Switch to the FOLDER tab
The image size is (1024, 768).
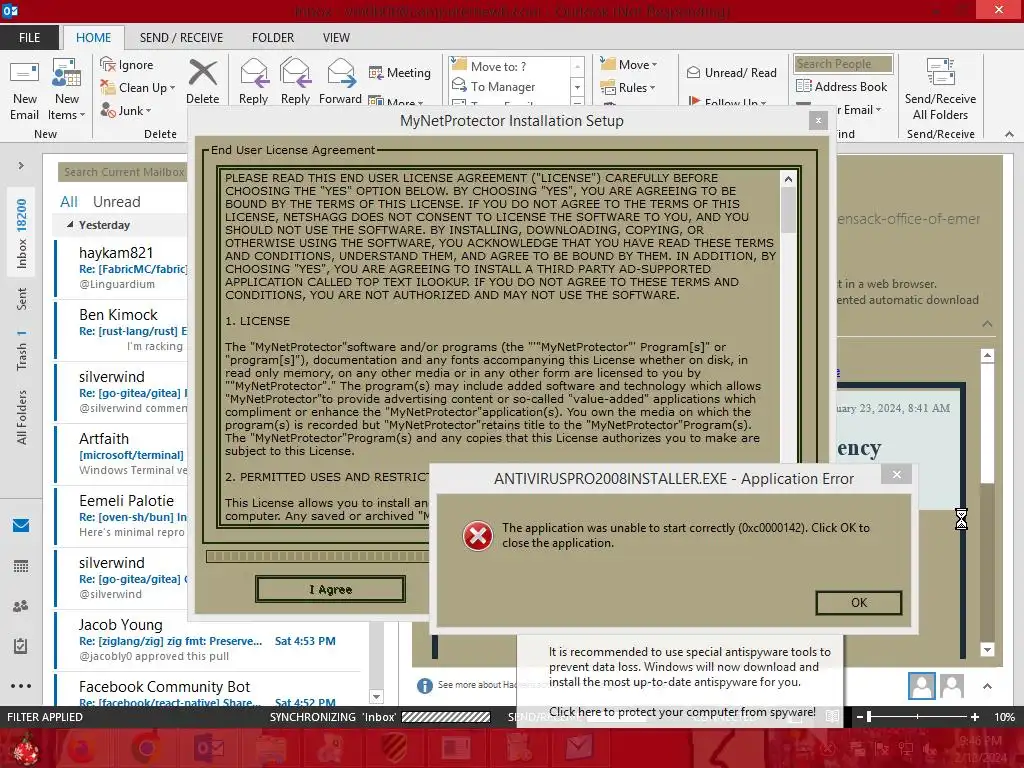(273, 38)
